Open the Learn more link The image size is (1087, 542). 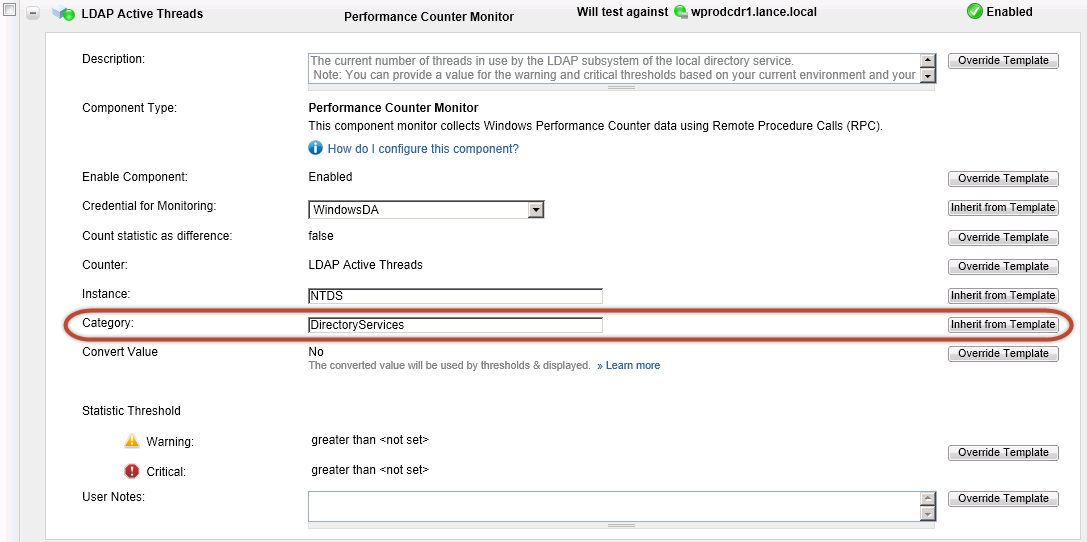click(632, 366)
